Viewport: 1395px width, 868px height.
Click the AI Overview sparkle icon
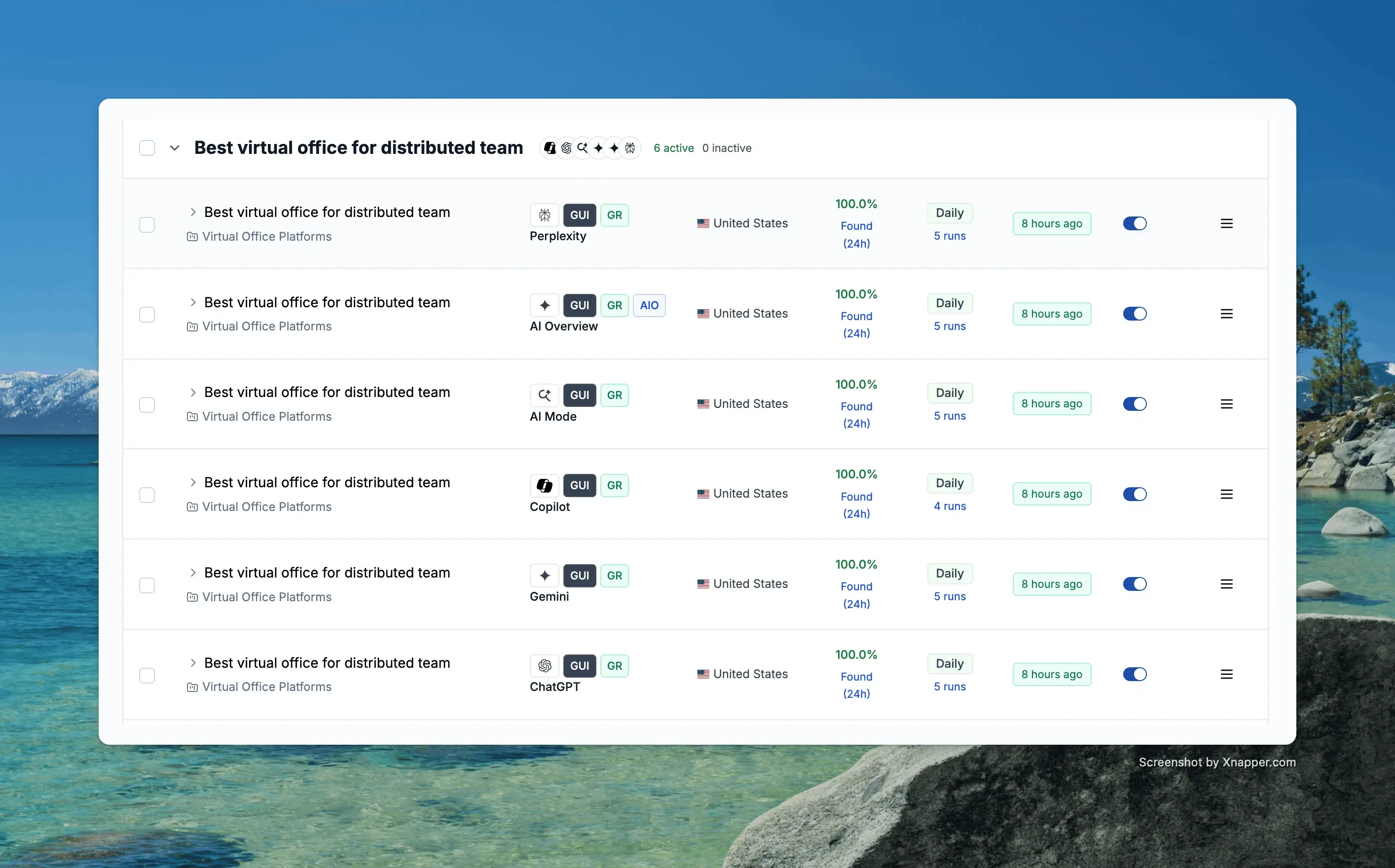point(544,305)
